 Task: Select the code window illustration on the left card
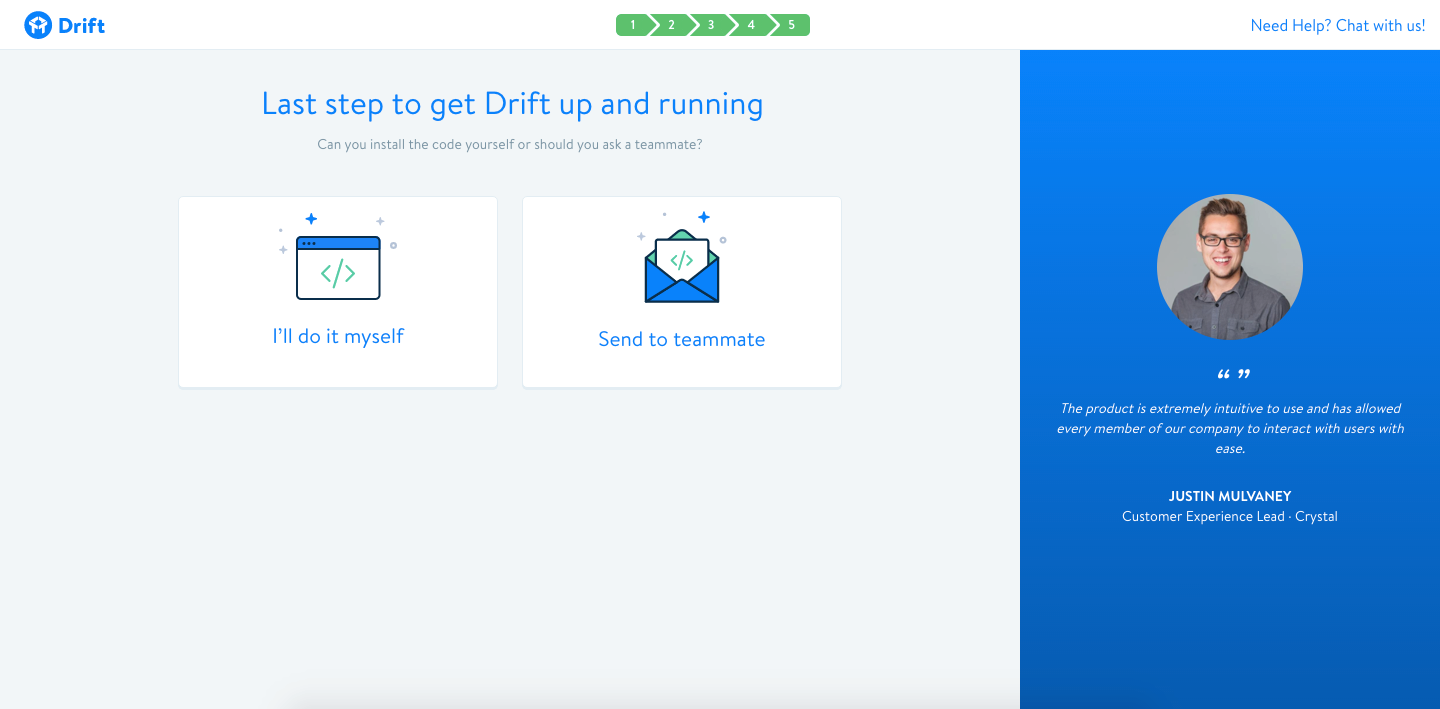337,265
